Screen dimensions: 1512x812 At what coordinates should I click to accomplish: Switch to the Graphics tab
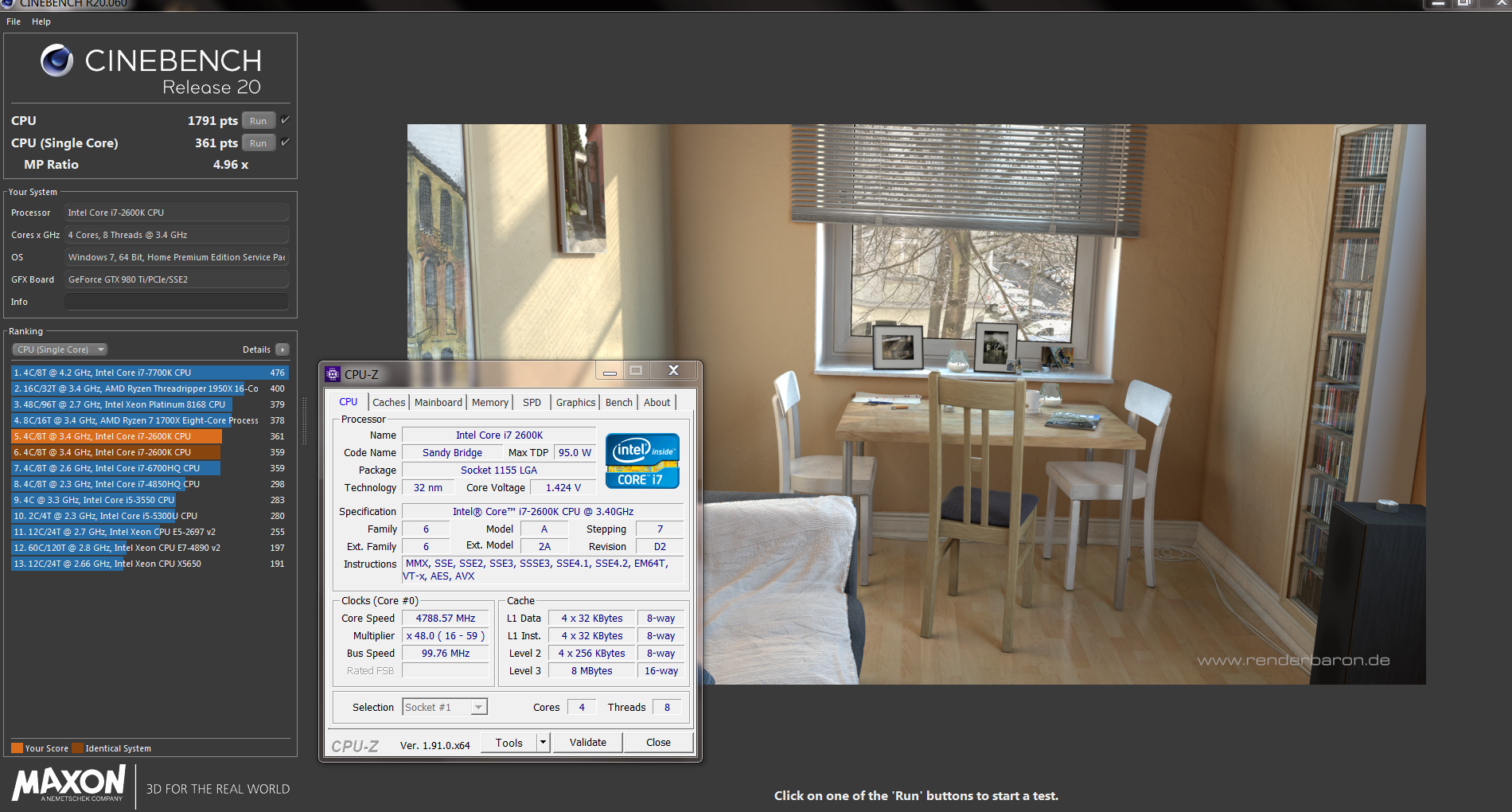[x=575, y=403]
